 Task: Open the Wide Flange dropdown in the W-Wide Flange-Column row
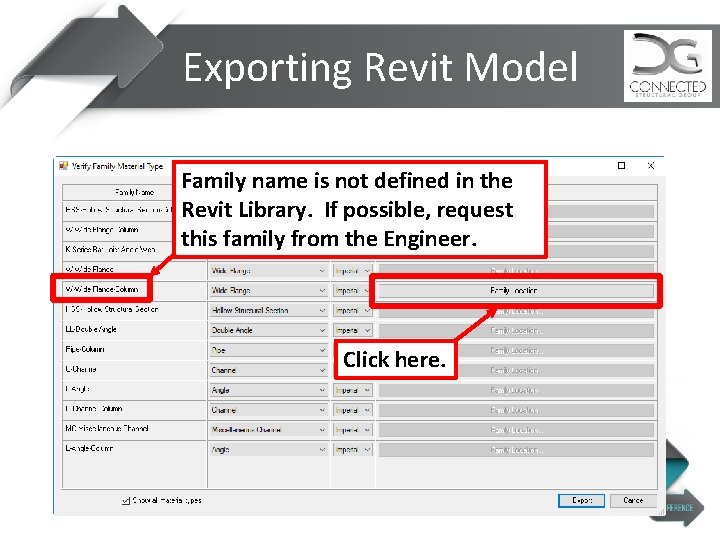point(268,290)
